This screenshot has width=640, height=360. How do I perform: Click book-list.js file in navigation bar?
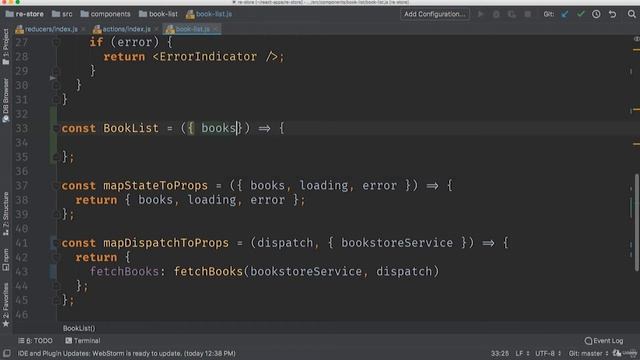[209, 14]
